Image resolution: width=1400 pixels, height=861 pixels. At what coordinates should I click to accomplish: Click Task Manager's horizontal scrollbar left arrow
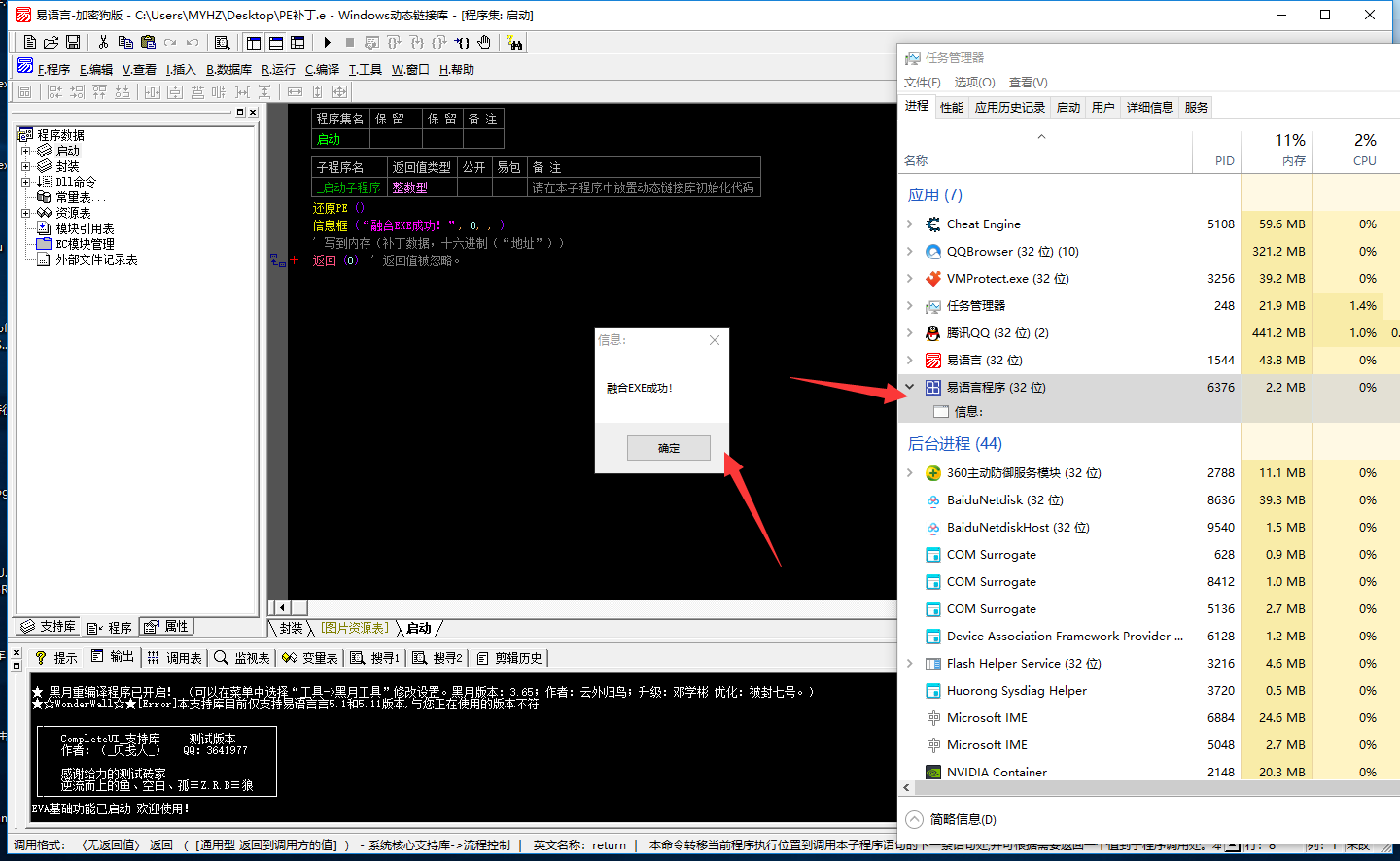(907, 788)
